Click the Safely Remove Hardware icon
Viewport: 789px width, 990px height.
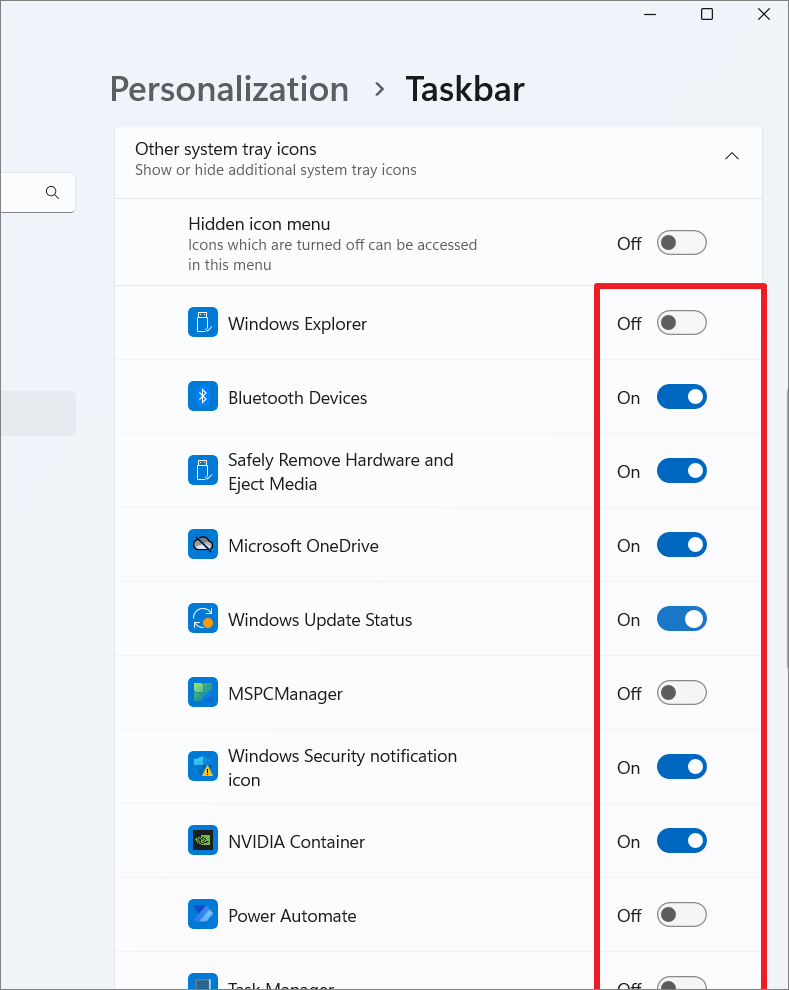(x=203, y=470)
